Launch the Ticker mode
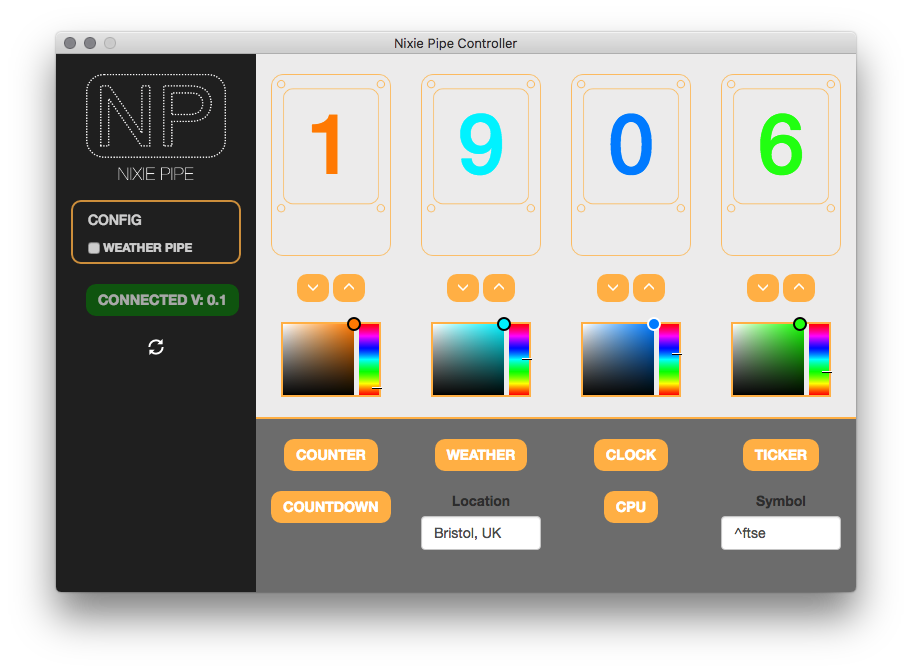Image resolution: width=912 pixels, height=672 pixels. click(x=781, y=455)
